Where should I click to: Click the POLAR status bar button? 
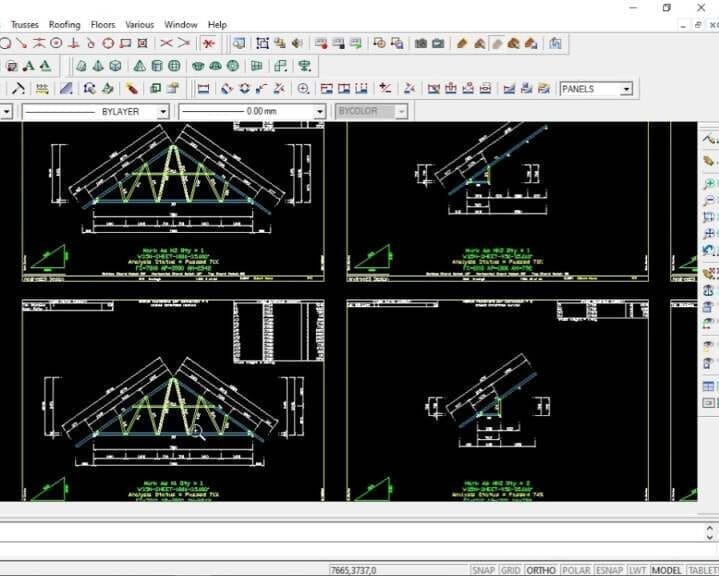[575, 570]
